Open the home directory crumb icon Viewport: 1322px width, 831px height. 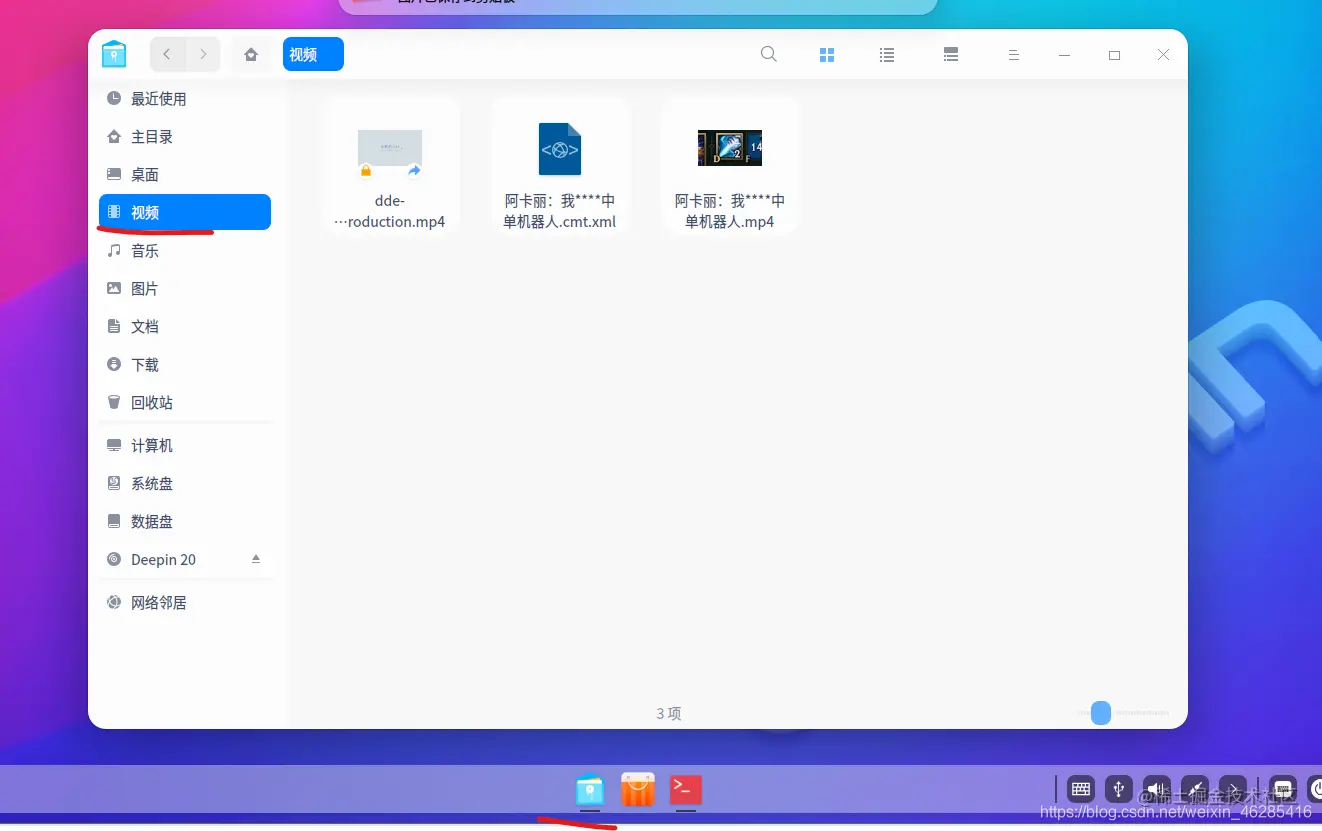pos(251,55)
